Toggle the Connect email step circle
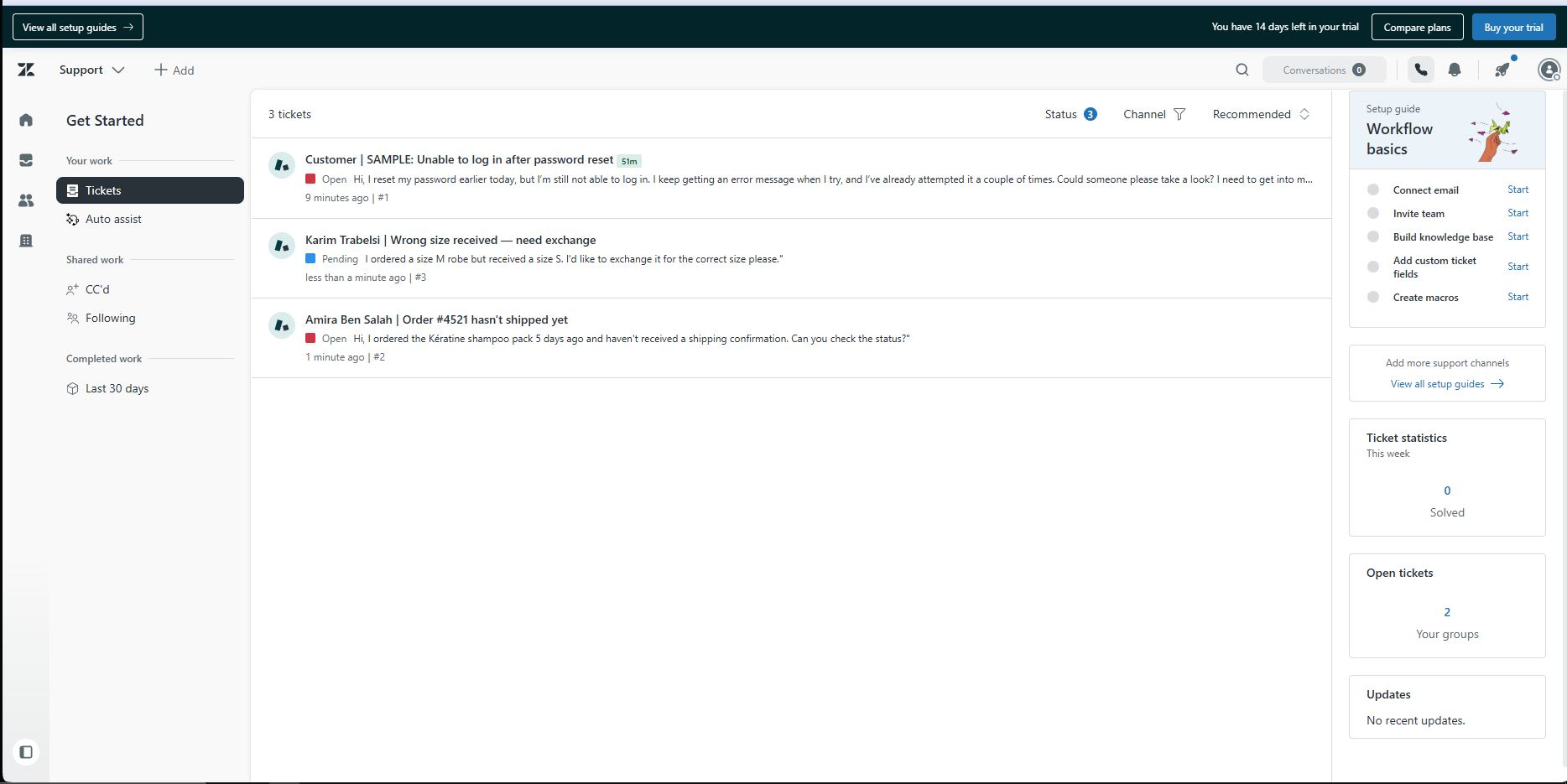Image resolution: width=1567 pixels, height=784 pixels. click(1373, 190)
